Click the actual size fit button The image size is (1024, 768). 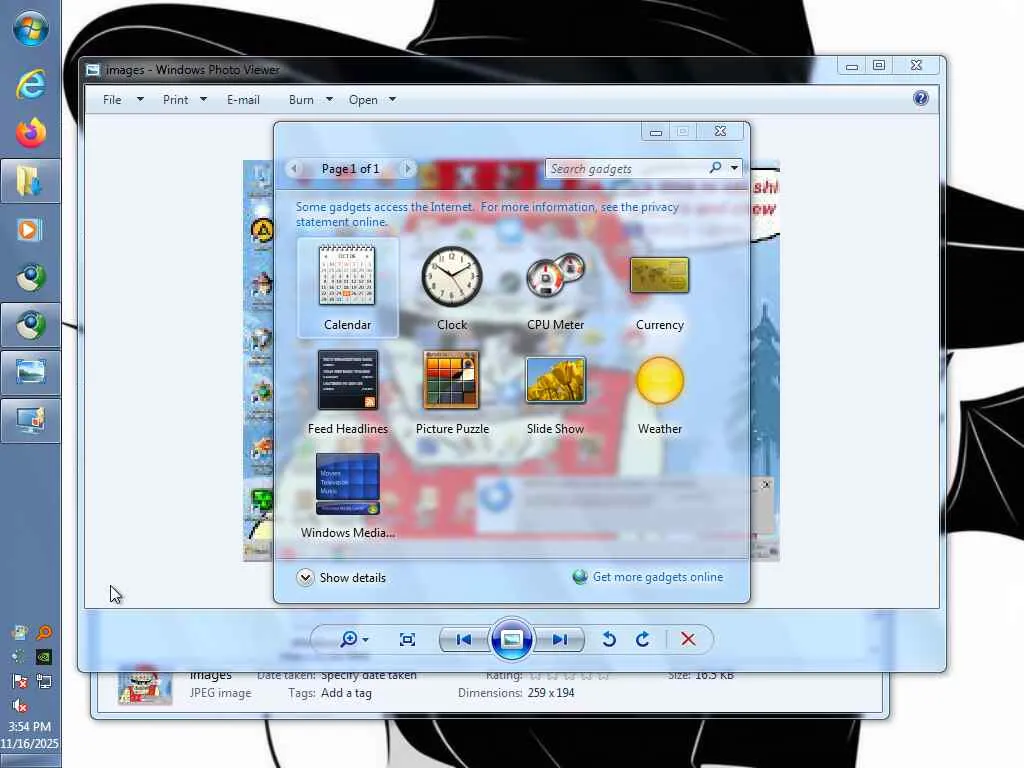407,639
